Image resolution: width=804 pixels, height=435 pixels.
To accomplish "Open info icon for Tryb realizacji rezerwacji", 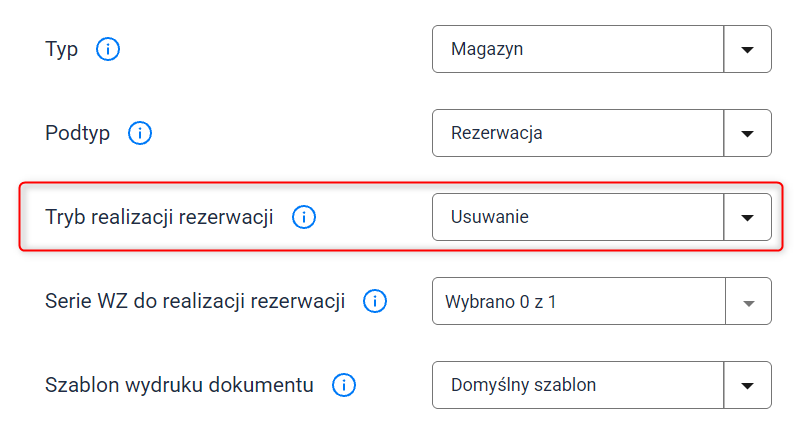I will click(x=304, y=217).
